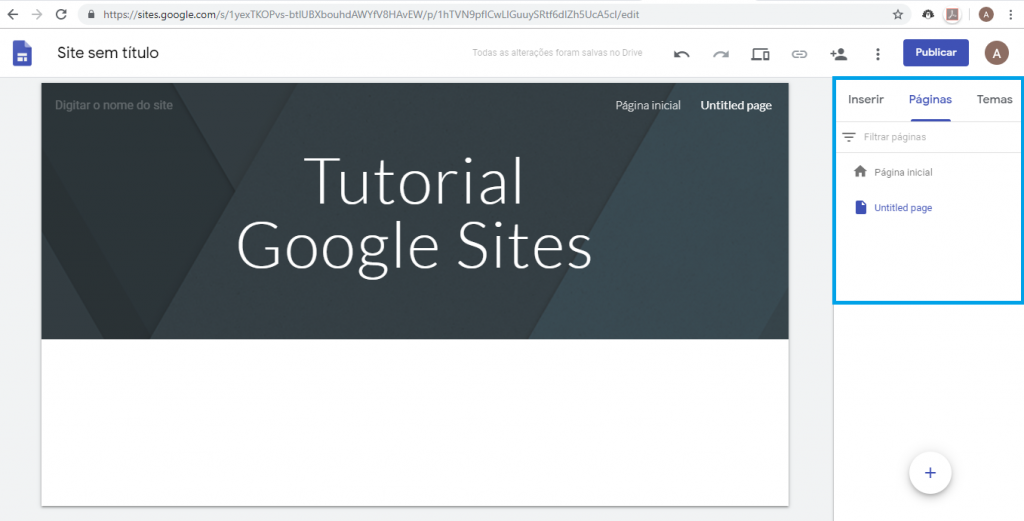This screenshot has height=521, width=1024.
Task: Click the saved-to-Drive status text
Action: pos(557,53)
